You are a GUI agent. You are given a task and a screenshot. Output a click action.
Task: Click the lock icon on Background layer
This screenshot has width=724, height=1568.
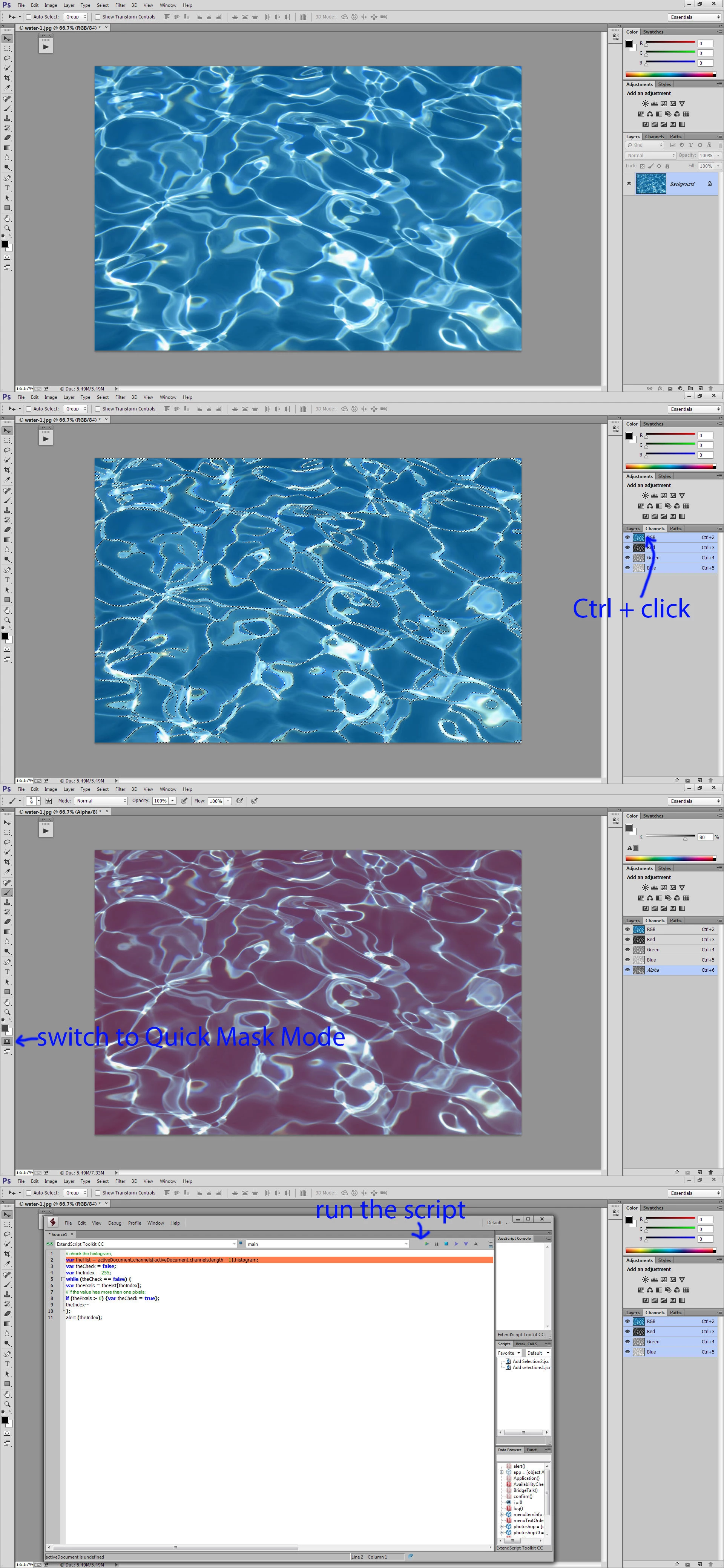coord(709,184)
